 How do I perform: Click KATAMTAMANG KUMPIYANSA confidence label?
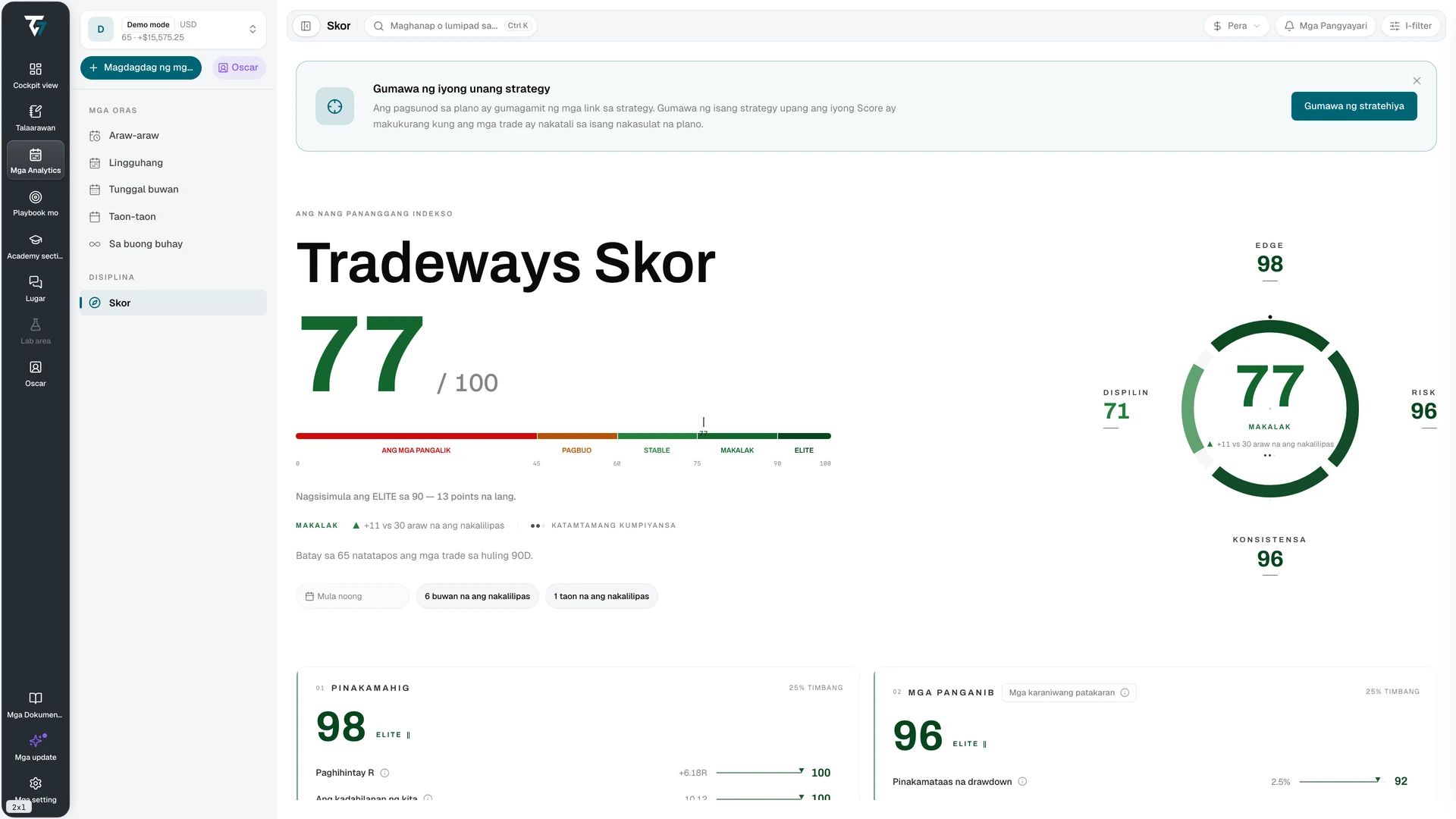point(613,526)
